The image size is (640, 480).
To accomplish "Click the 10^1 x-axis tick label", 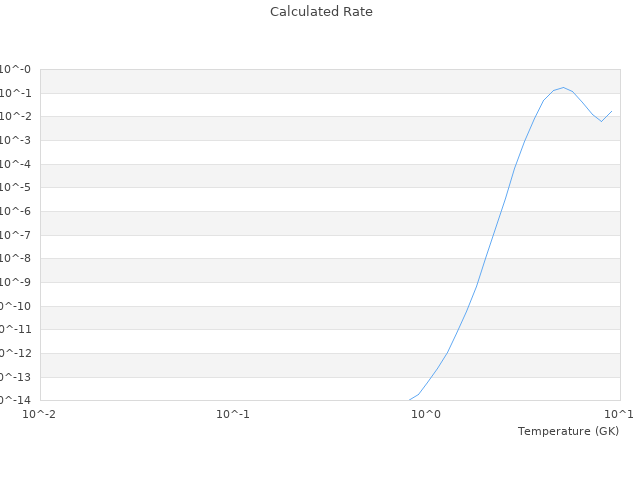I will pos(619,414).
